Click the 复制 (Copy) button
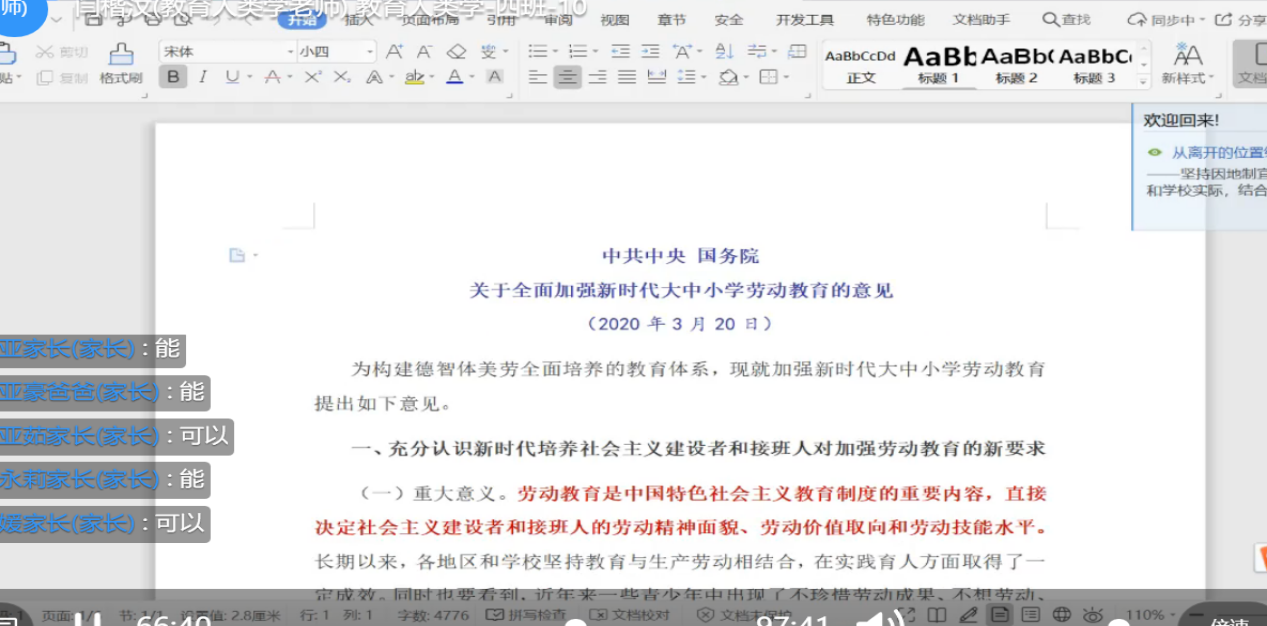 coord(62,78)
